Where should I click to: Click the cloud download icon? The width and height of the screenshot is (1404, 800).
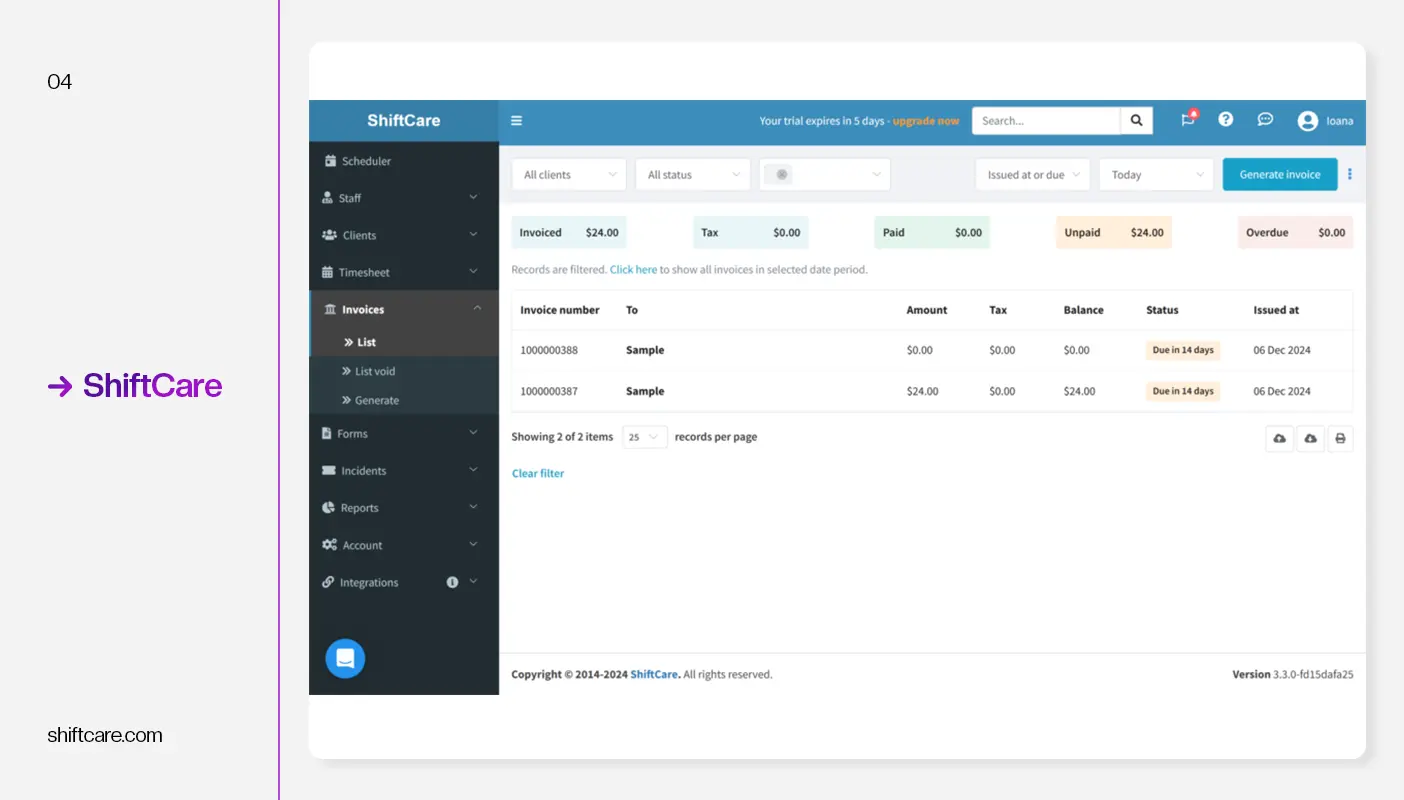(x=1310, y=438)
